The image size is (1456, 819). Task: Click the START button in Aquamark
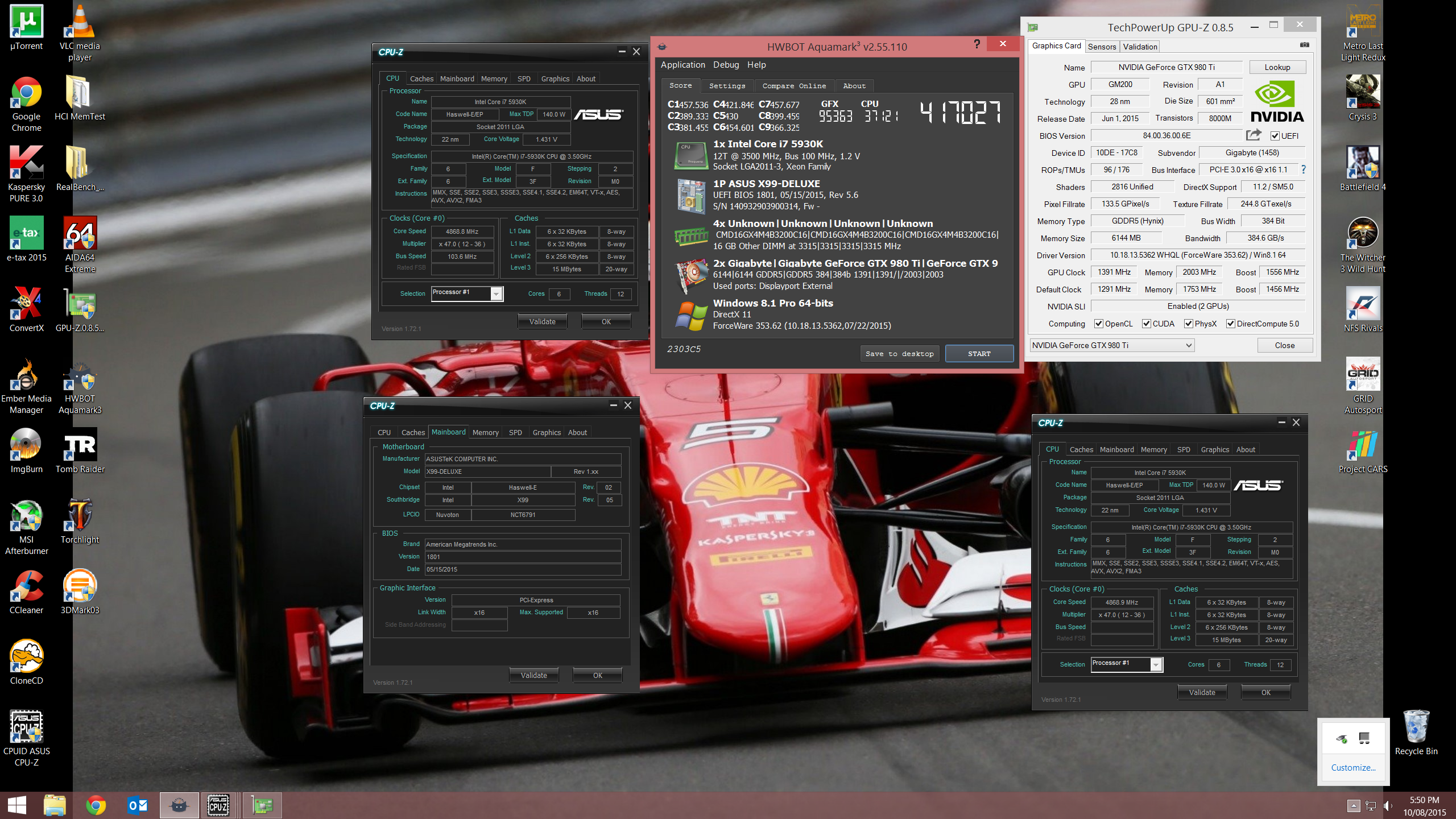(979, 354)
